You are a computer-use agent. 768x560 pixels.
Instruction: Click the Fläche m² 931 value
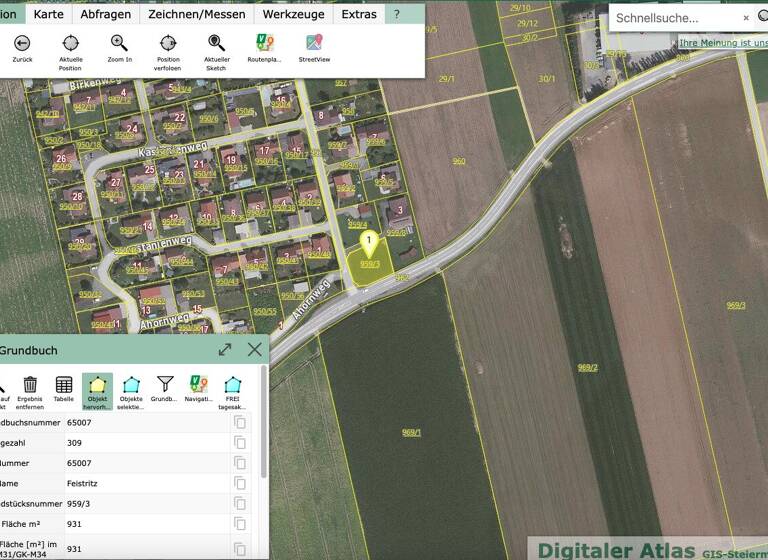pos(74,524)
